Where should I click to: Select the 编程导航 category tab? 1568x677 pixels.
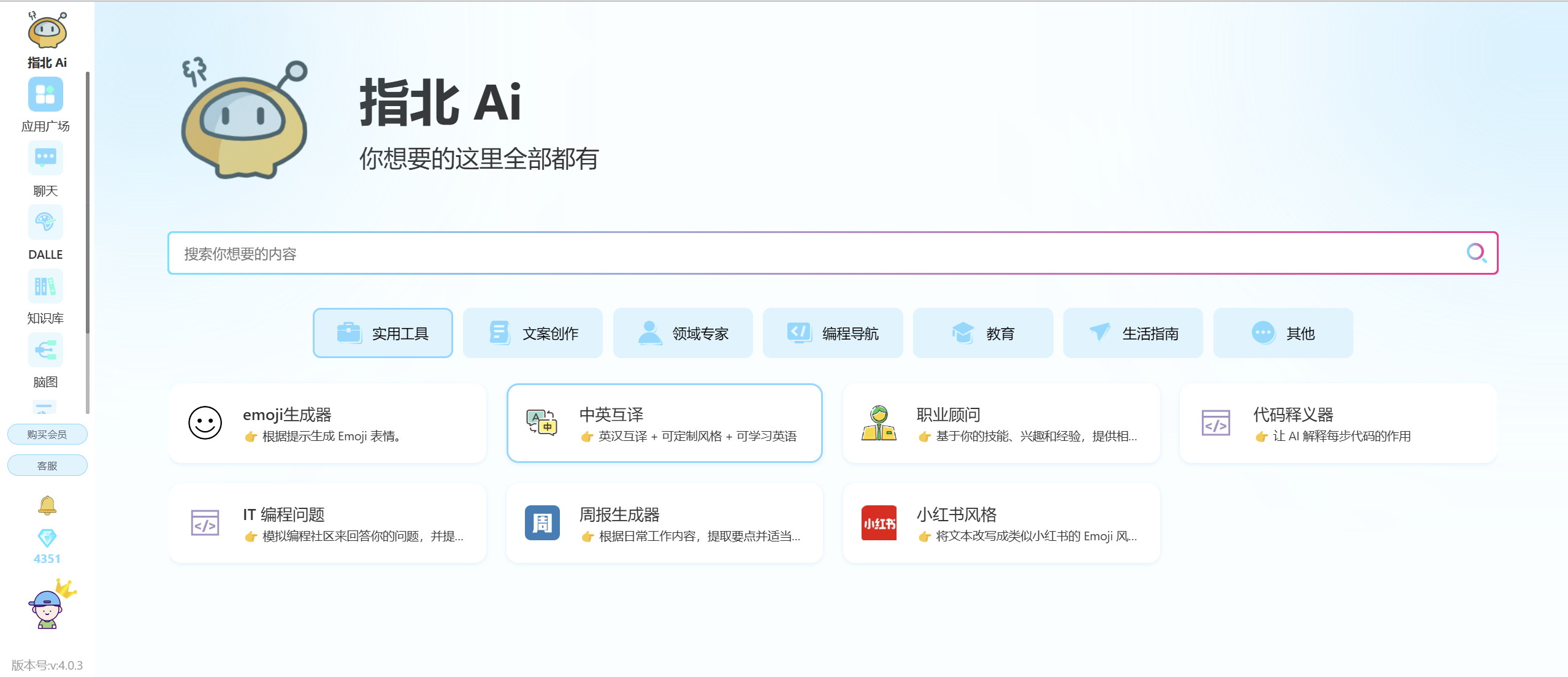pyautogui.click(x=833, y=333)
